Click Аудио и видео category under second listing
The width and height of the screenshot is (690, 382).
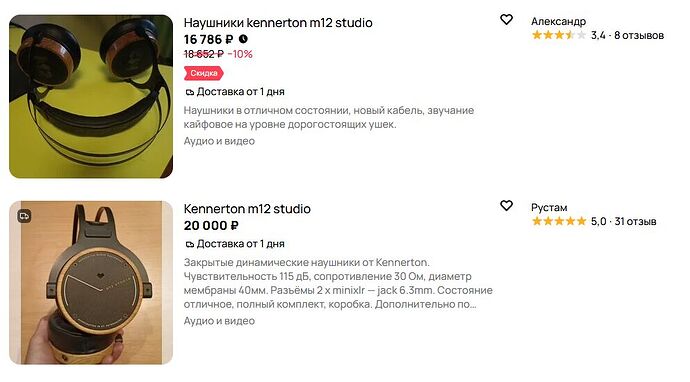point(219,321)
